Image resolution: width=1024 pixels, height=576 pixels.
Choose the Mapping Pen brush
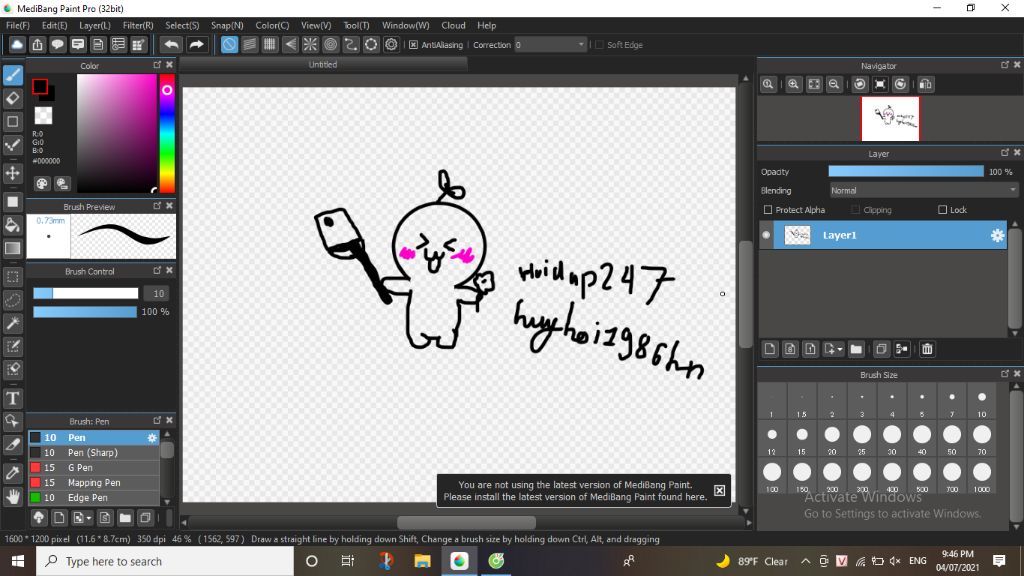[x=93, y=483]
